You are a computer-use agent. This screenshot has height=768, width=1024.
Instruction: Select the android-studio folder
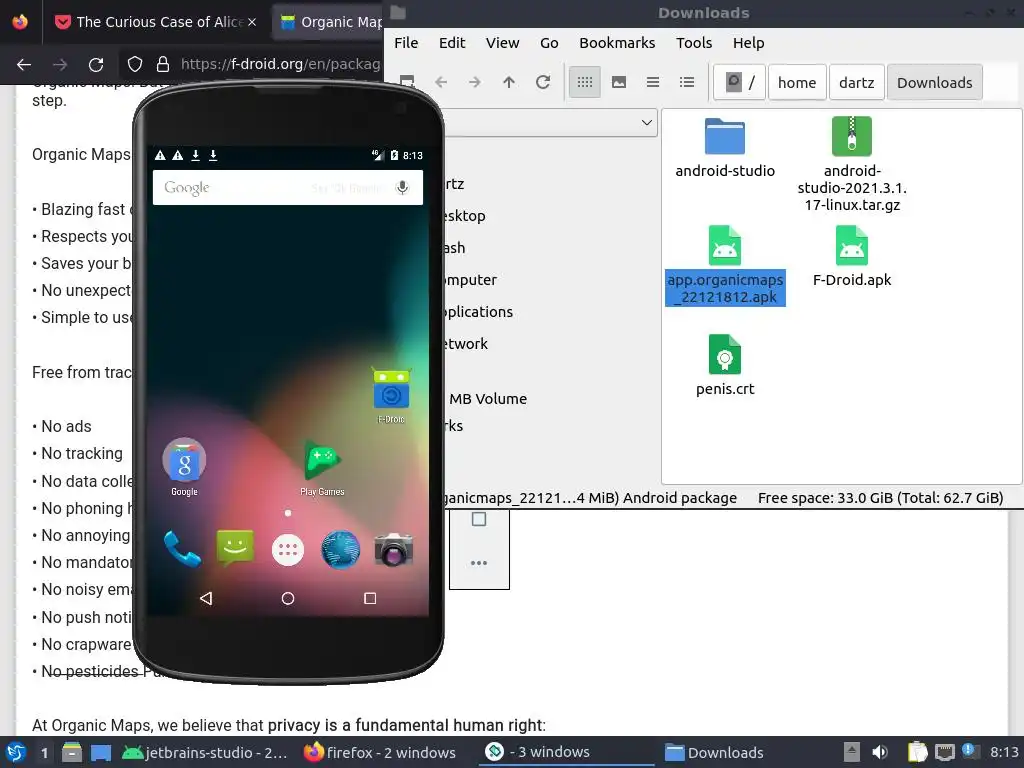click(725, 149)
